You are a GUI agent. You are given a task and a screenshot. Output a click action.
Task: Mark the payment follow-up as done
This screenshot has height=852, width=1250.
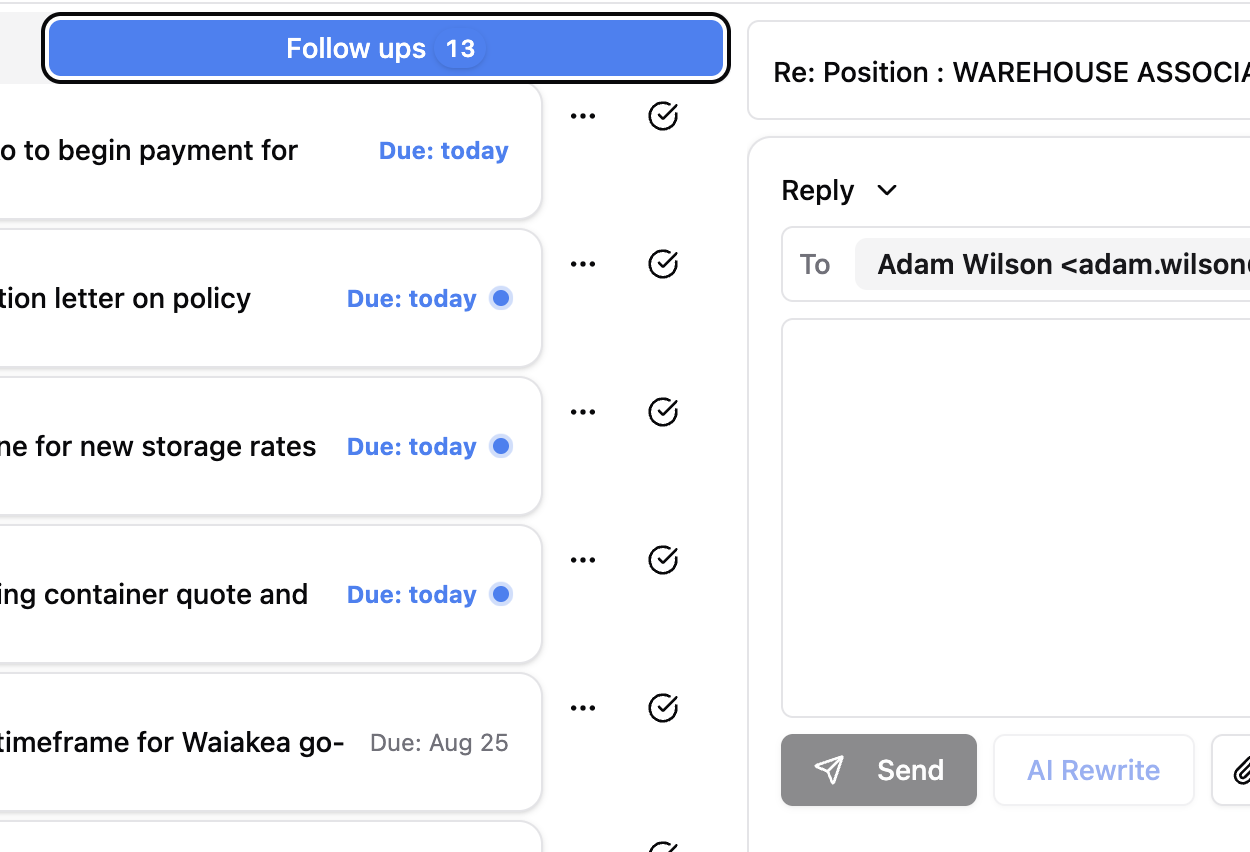point(663,116)
